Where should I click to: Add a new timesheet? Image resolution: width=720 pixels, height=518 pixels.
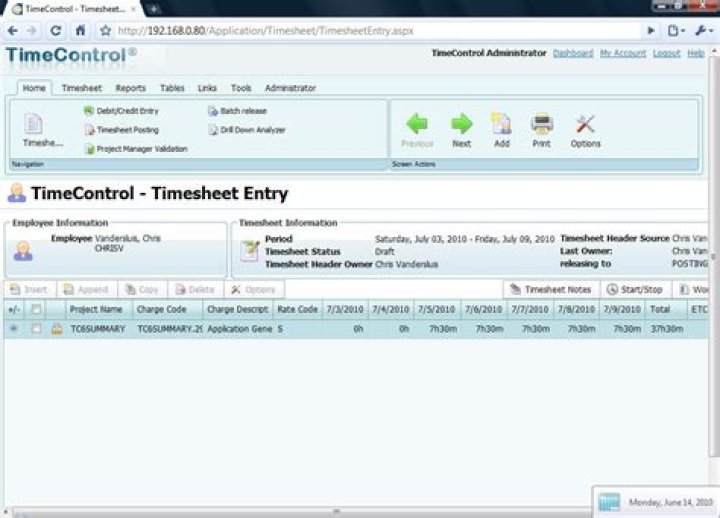point(501,130)
